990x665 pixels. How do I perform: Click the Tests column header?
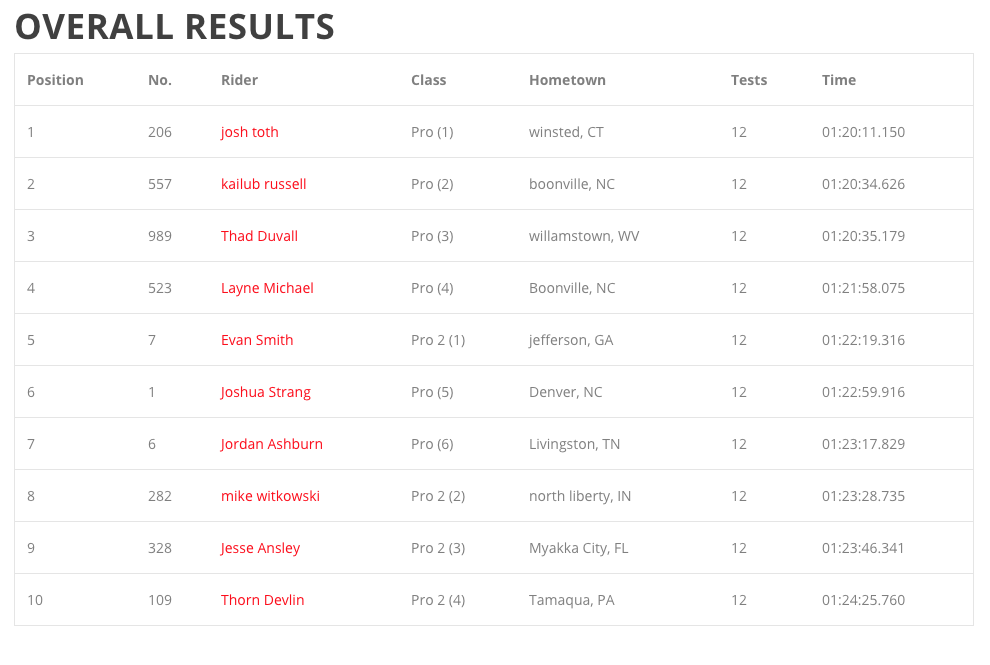749,80
